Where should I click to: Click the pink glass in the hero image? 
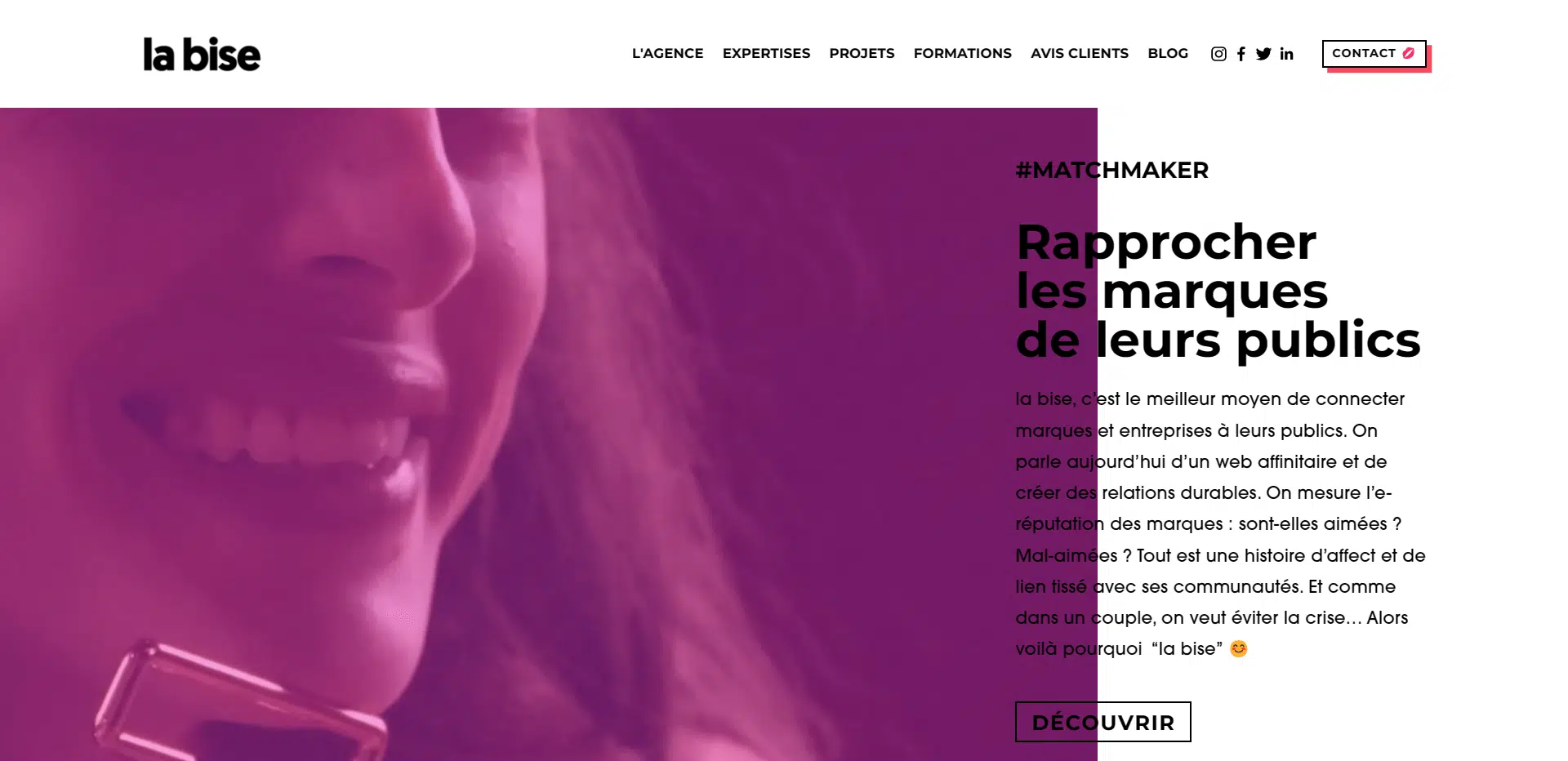click(x=238, y=704)
